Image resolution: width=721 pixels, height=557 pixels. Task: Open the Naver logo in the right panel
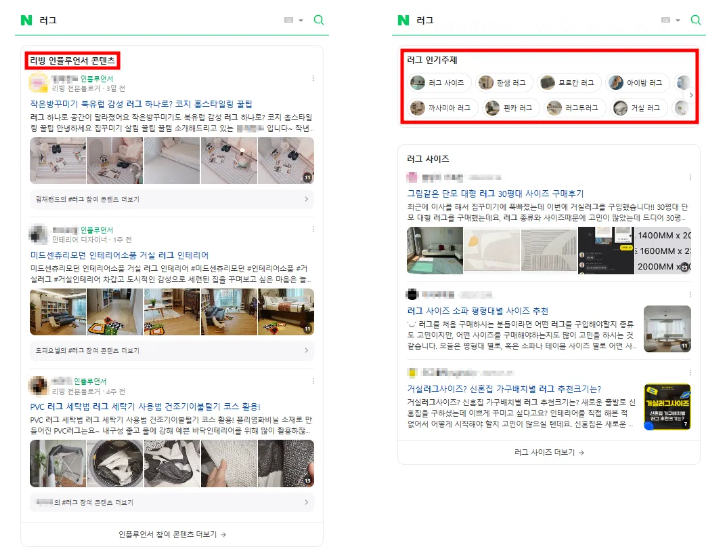coord(403,20)
